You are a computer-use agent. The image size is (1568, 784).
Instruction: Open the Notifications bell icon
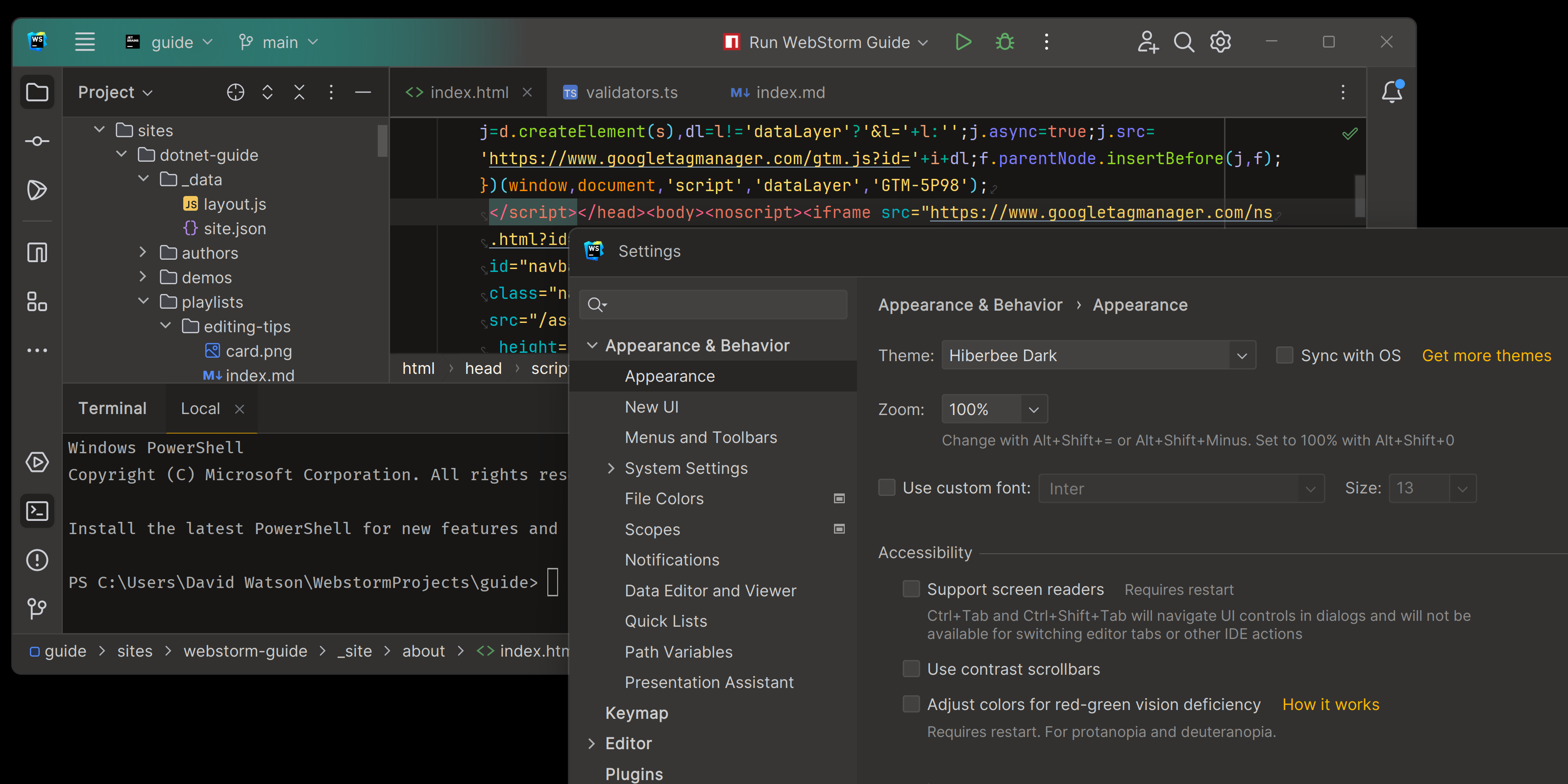(x=1392, y=92)
